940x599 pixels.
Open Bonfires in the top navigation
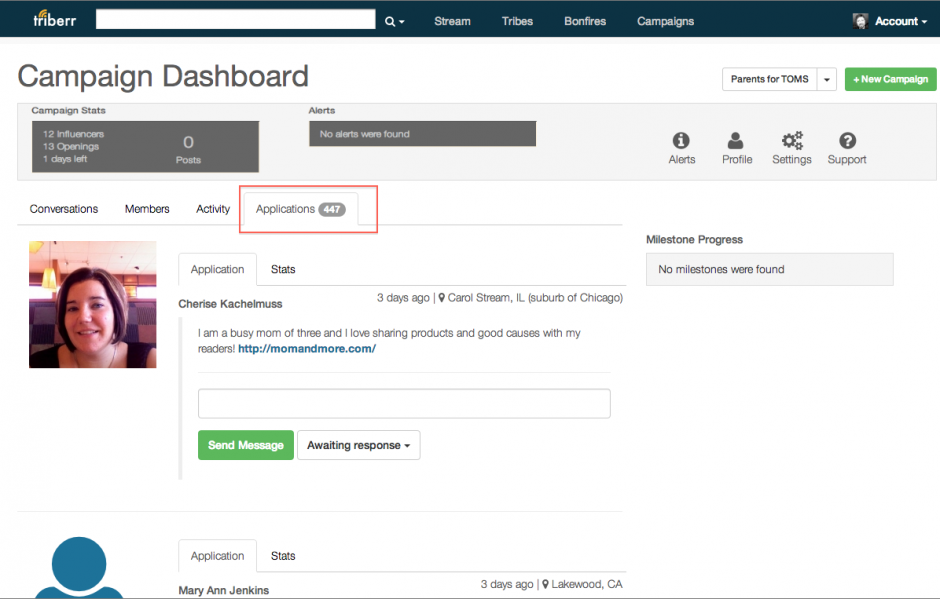[585, 21]
